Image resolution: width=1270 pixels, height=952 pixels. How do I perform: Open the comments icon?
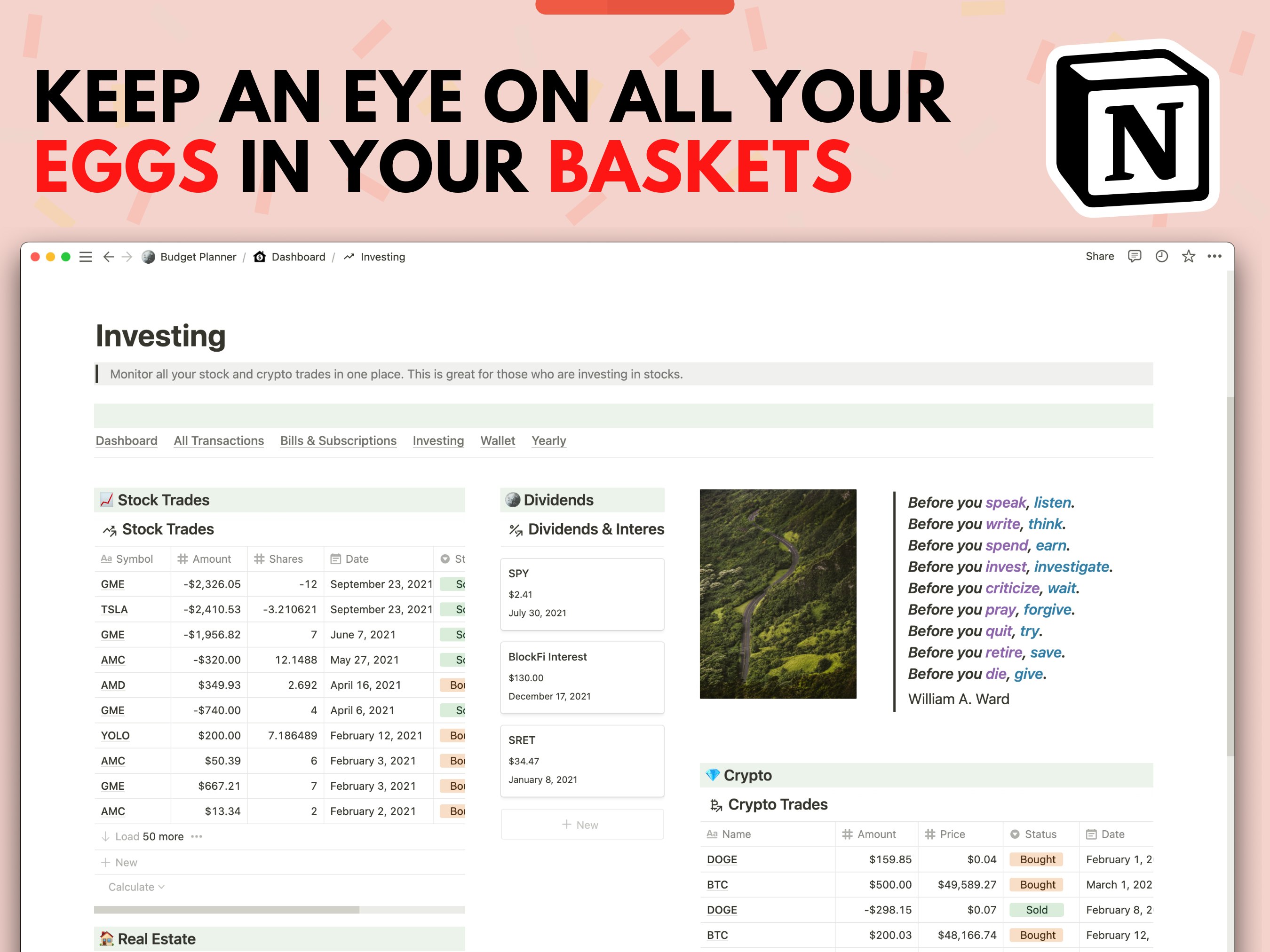point(1134,256)
